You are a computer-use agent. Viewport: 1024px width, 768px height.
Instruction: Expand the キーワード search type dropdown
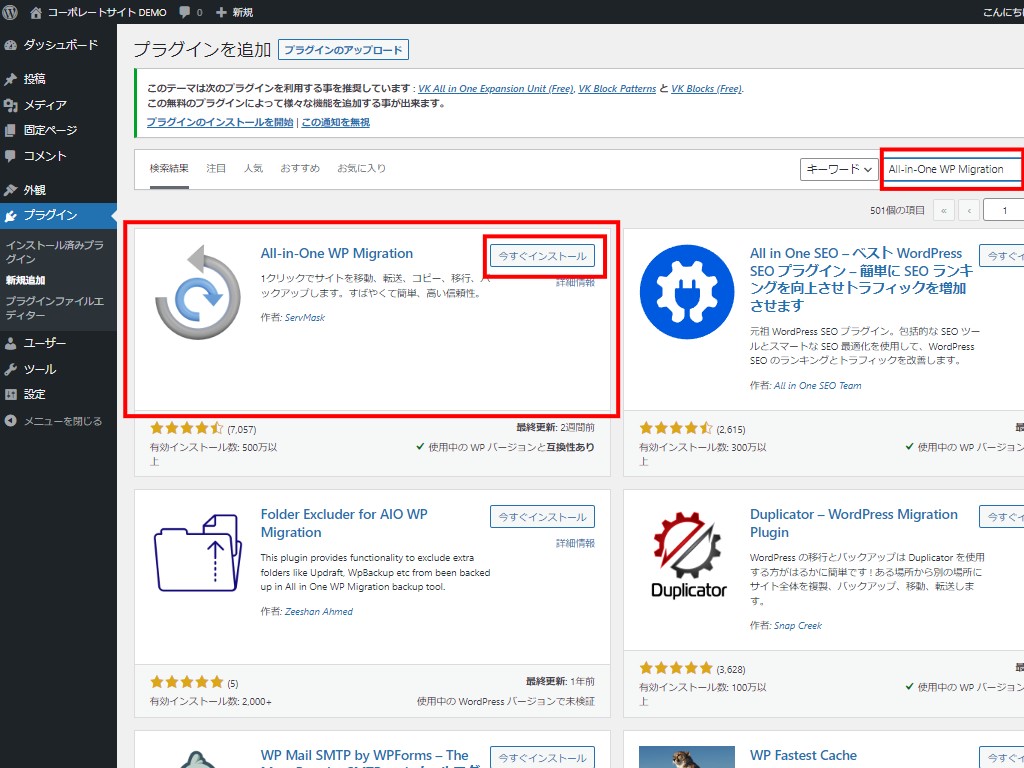pyautogui.click(x=838, y=169)
